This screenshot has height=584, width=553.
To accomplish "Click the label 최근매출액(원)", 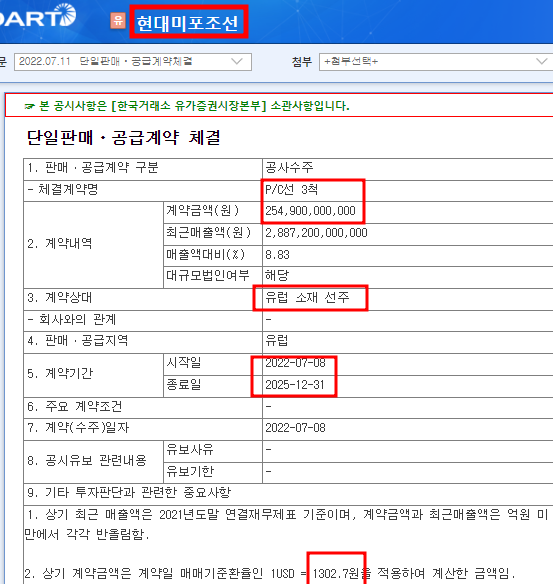I will 209,233.
